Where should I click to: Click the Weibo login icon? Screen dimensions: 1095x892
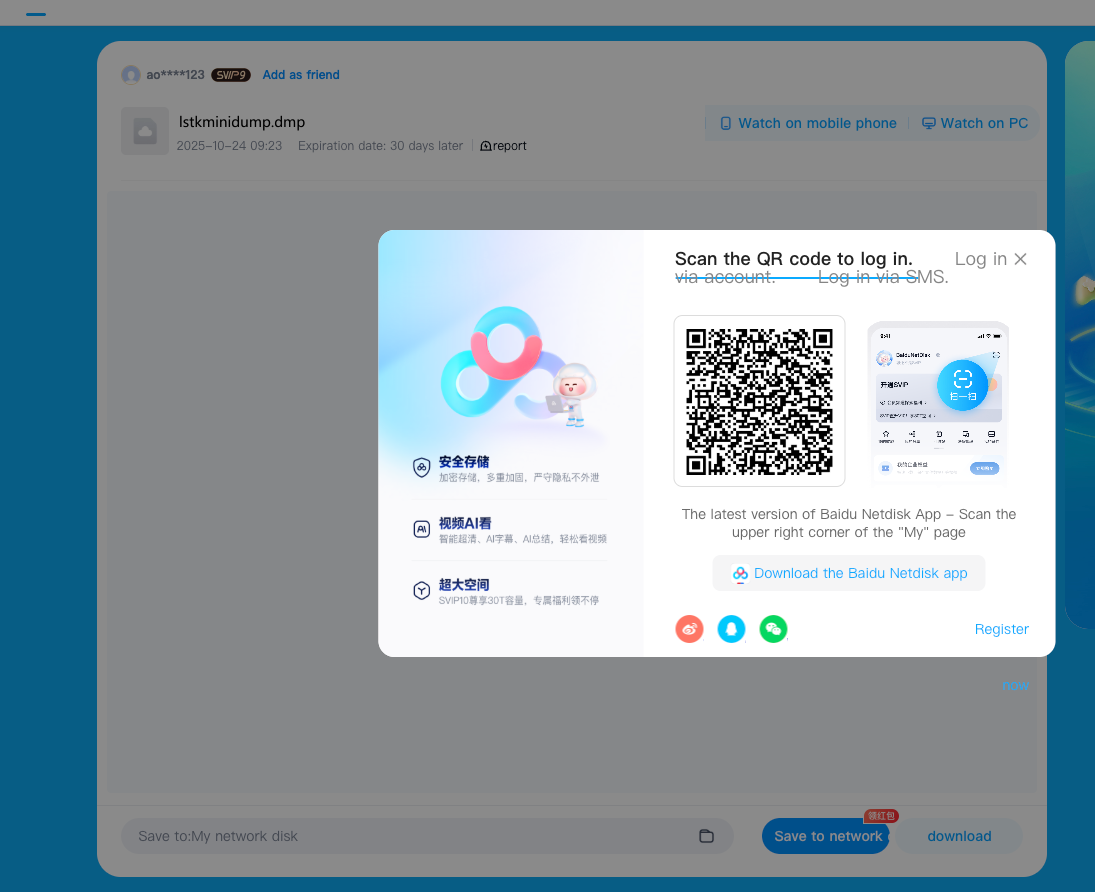[689, 629]
